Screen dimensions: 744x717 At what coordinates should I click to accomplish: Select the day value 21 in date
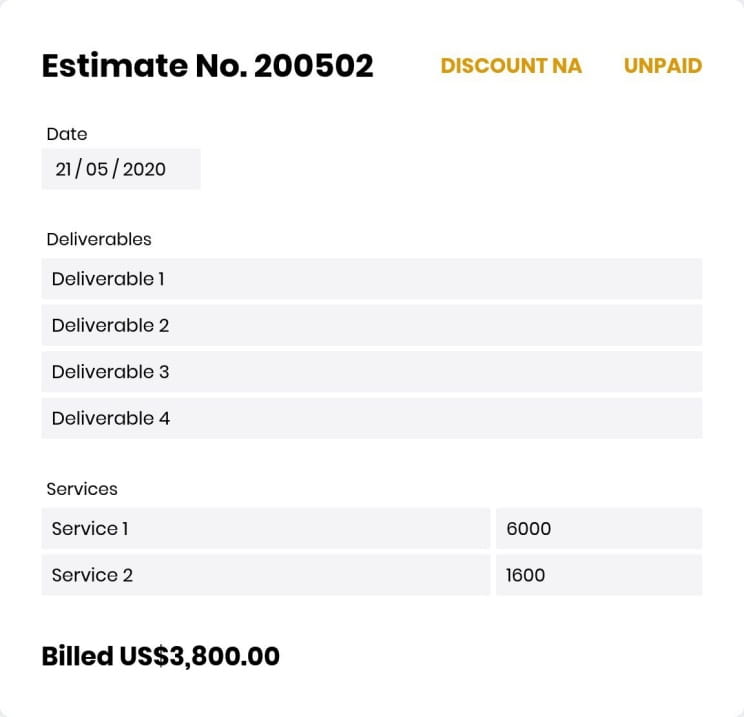(63, 169)
